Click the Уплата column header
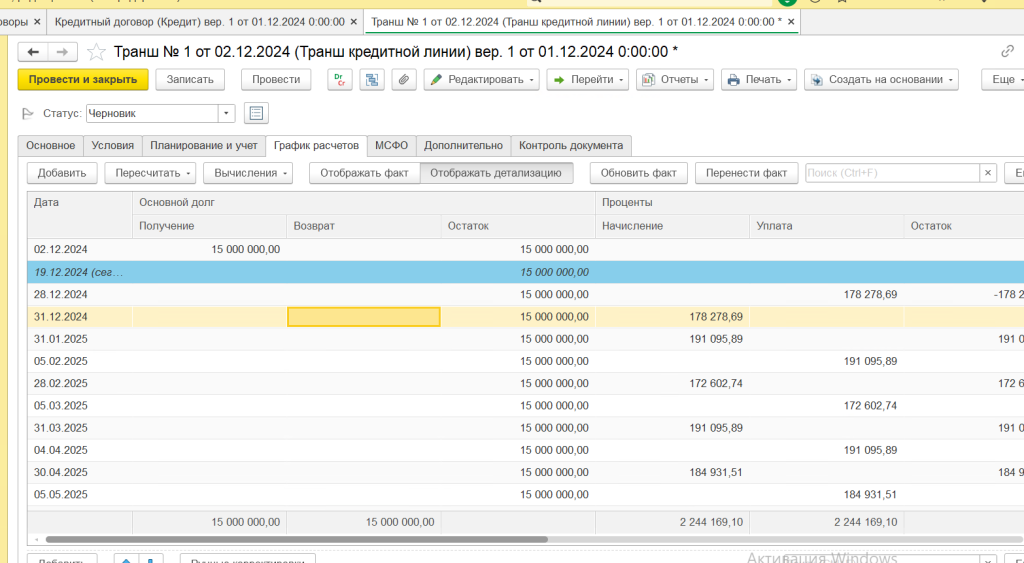Viewport: 1024px width, 563px height. [x=826, y=226]
